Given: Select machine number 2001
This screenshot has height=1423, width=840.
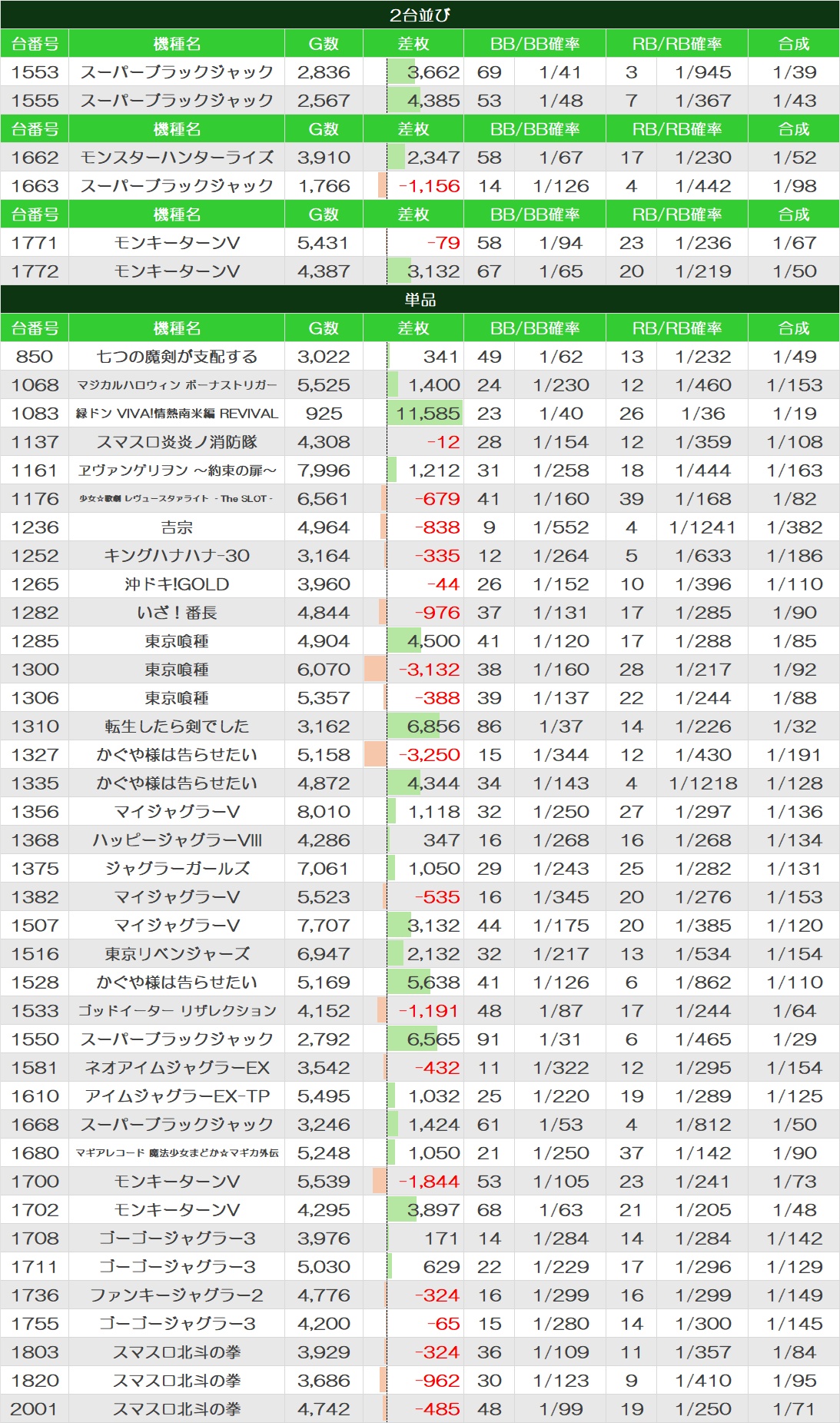Looking at the screenshot, I should pos(35,1409).
